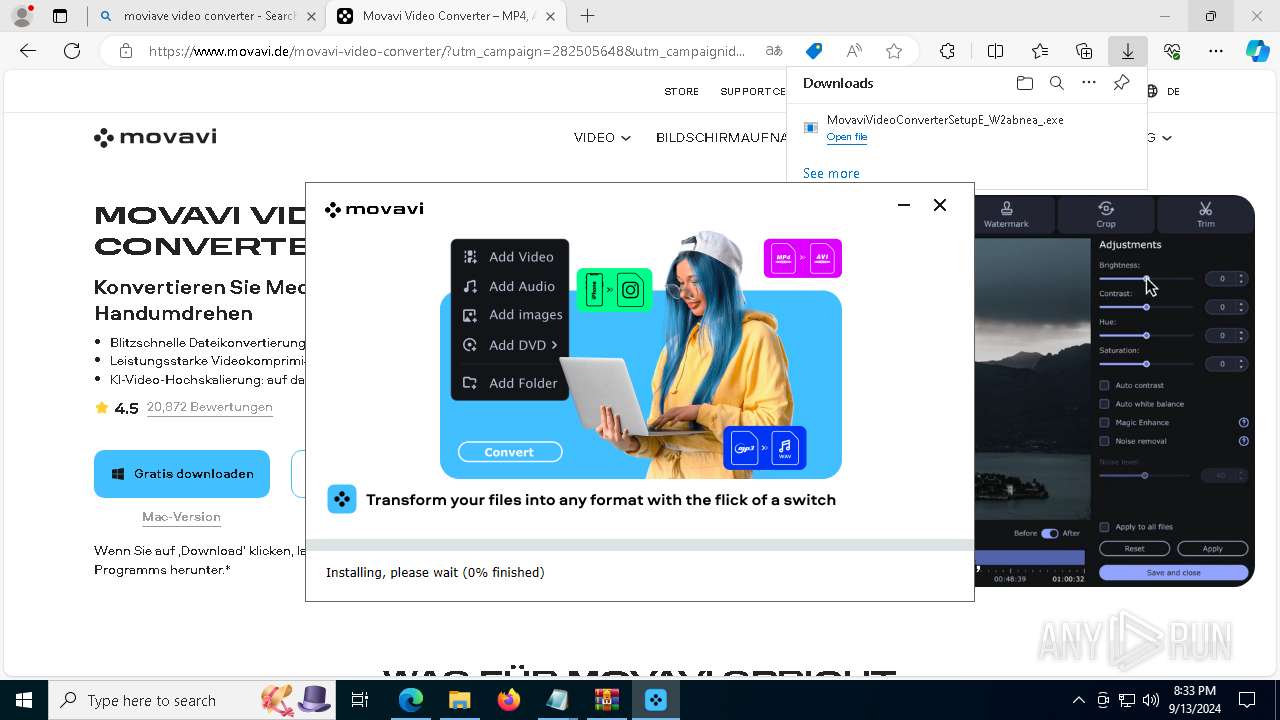Open the tab actions menu icon
This screenshot has width=1280, height=720.
(x=60, y=16)
